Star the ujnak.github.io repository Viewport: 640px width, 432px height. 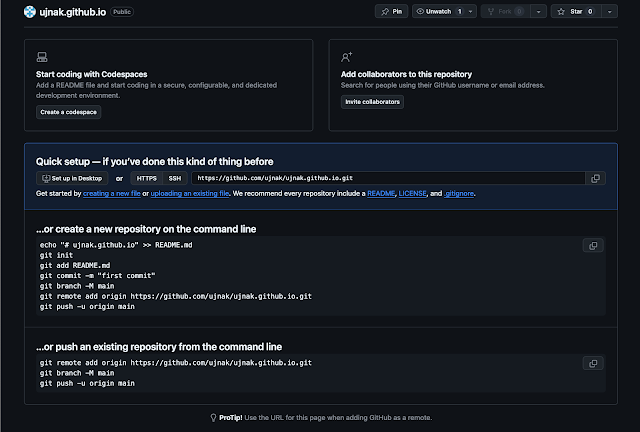(579, 12)
